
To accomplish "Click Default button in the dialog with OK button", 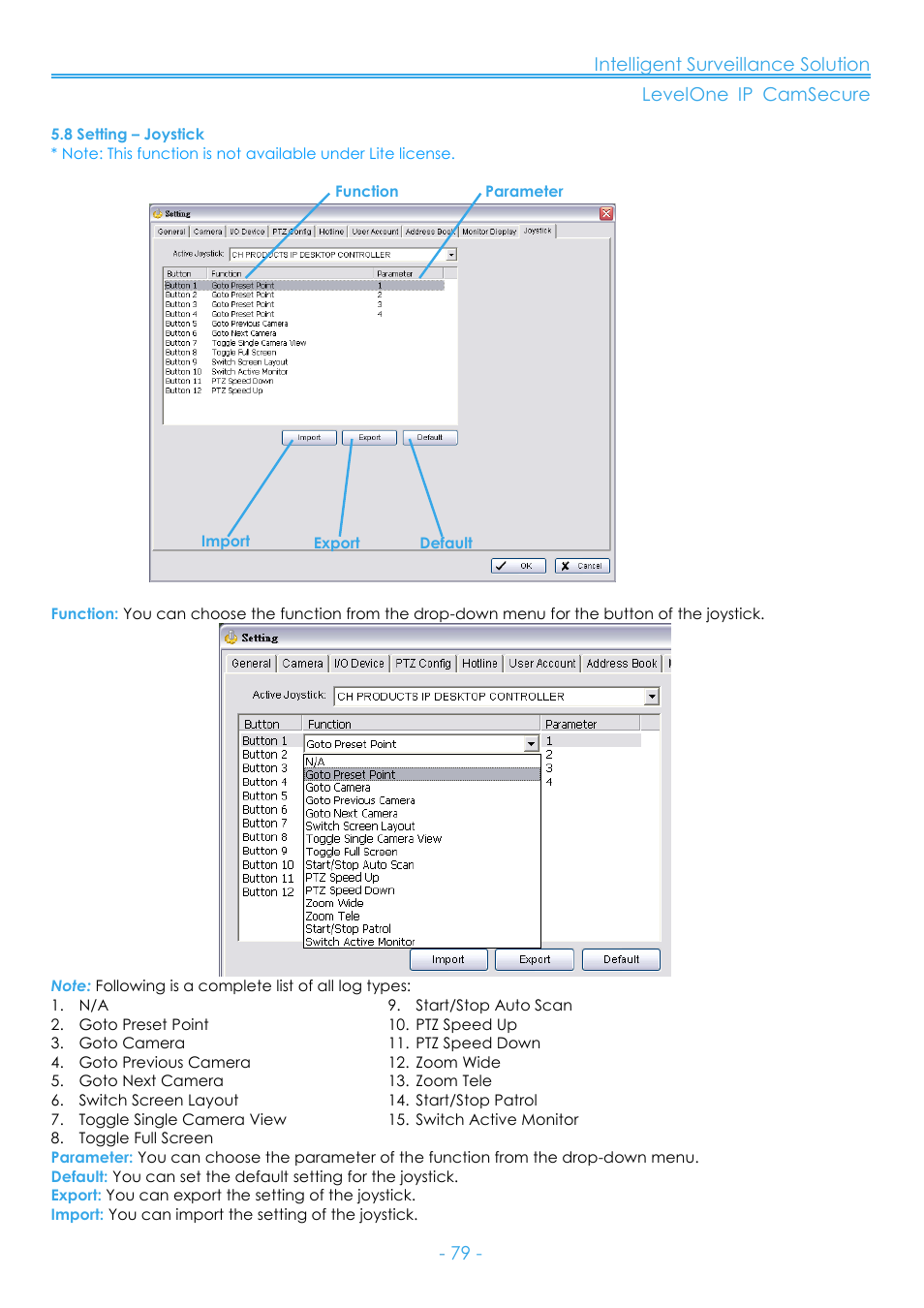I will (430, 438).
